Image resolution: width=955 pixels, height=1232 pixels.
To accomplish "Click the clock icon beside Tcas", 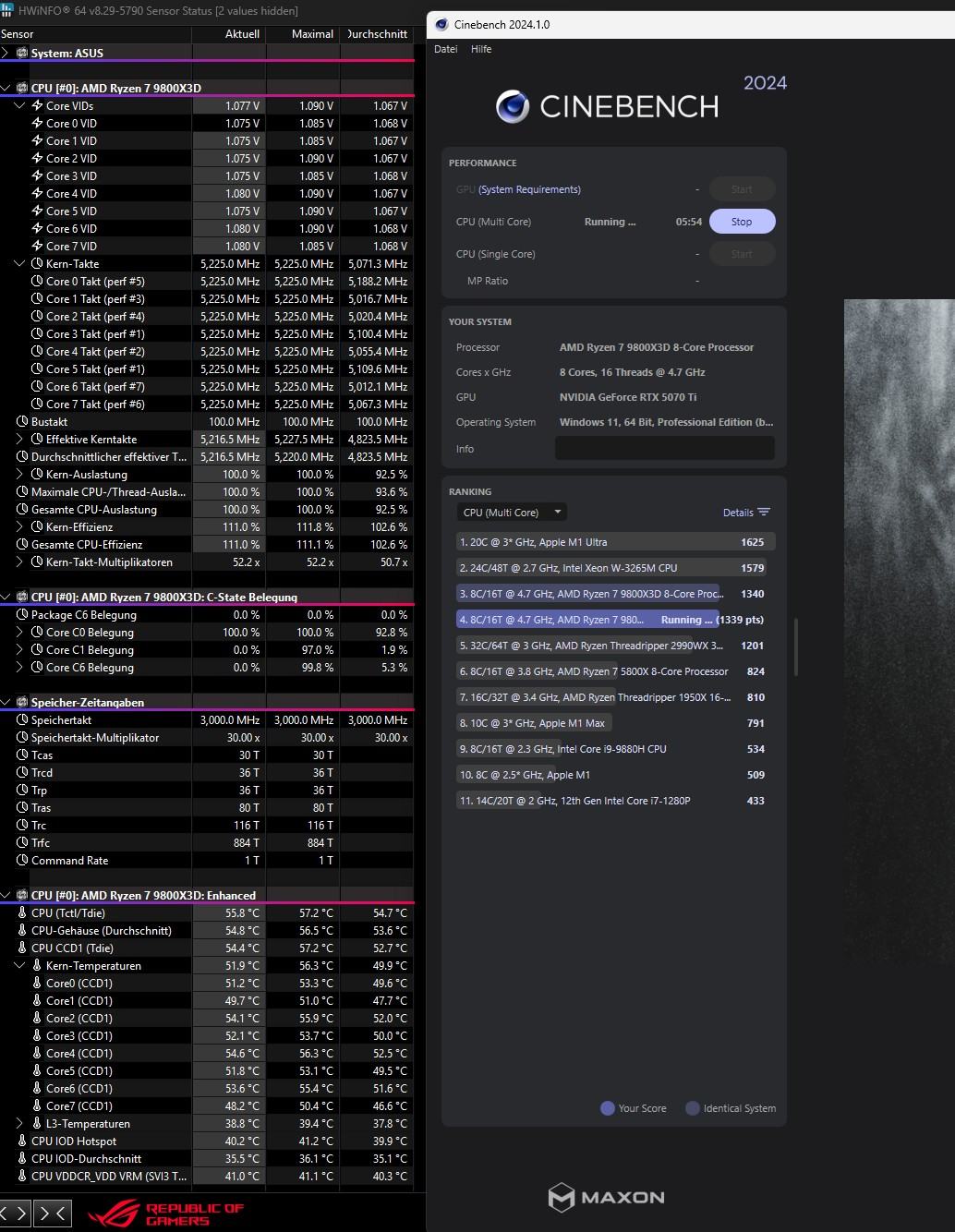I will [23, 755].
